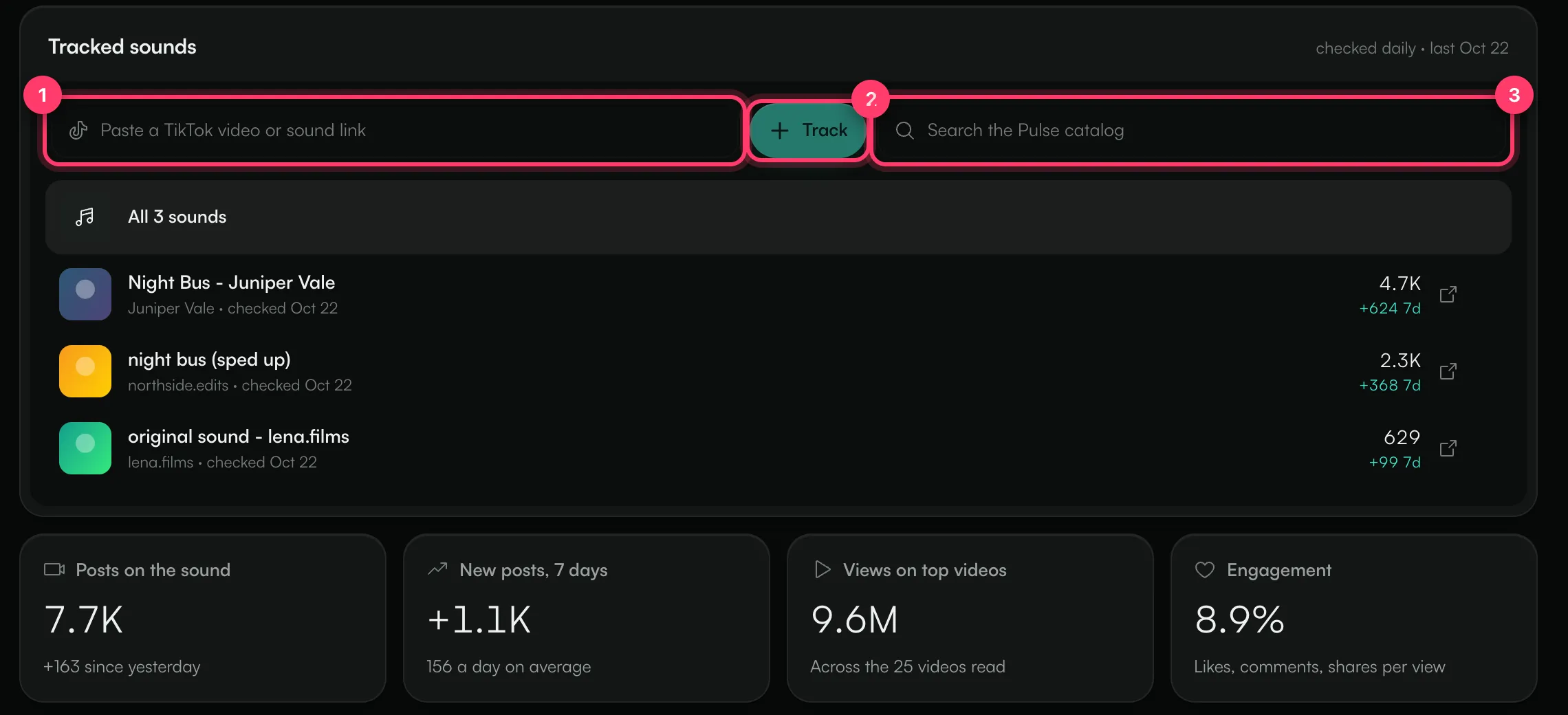Image resolution: width=1568 pixels, height=715 pixels.
Task: Click Likes, comments, shares per view text
Action: tap(1320, 667)
